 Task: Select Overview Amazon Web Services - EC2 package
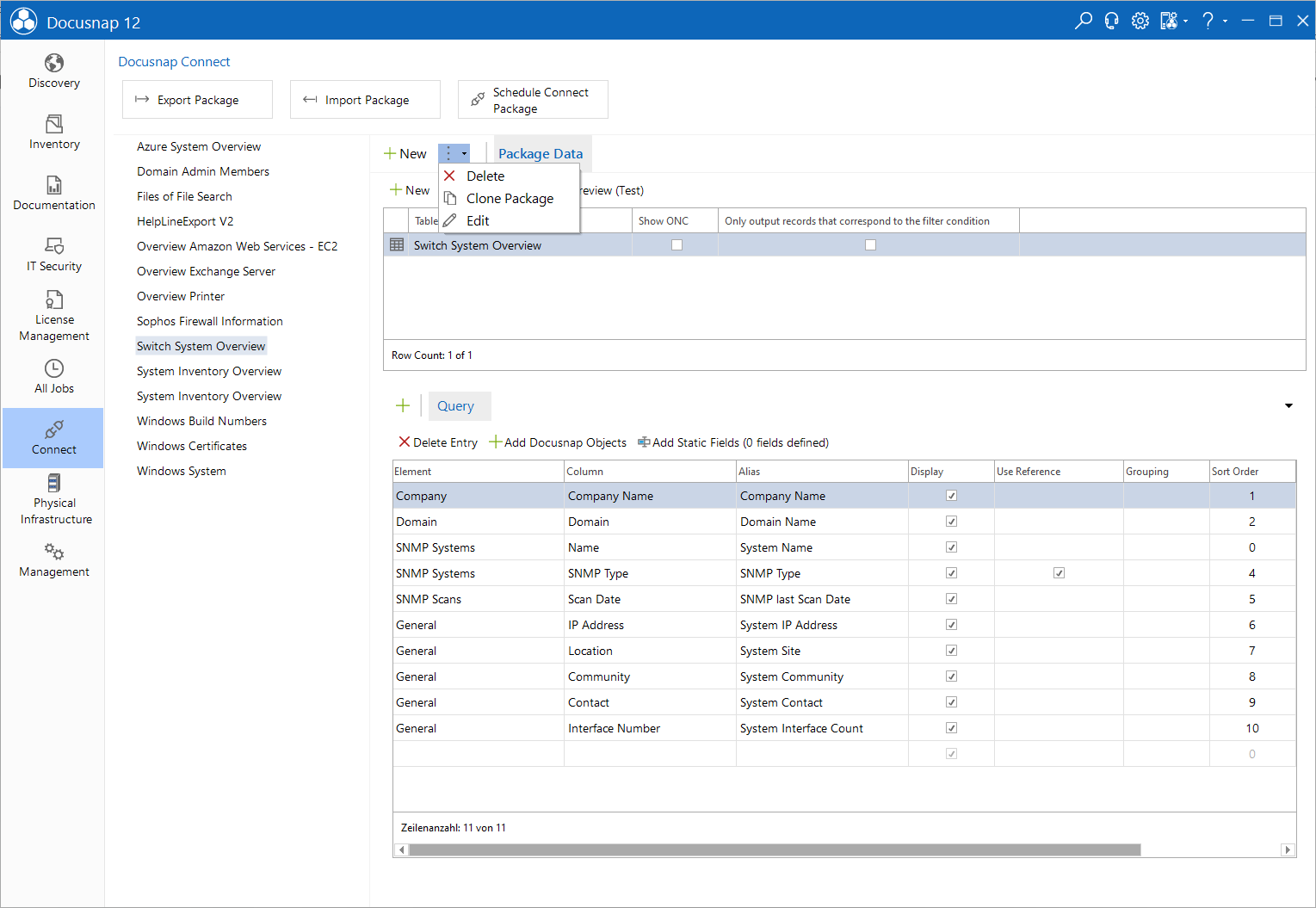click(x=237, y=246)
